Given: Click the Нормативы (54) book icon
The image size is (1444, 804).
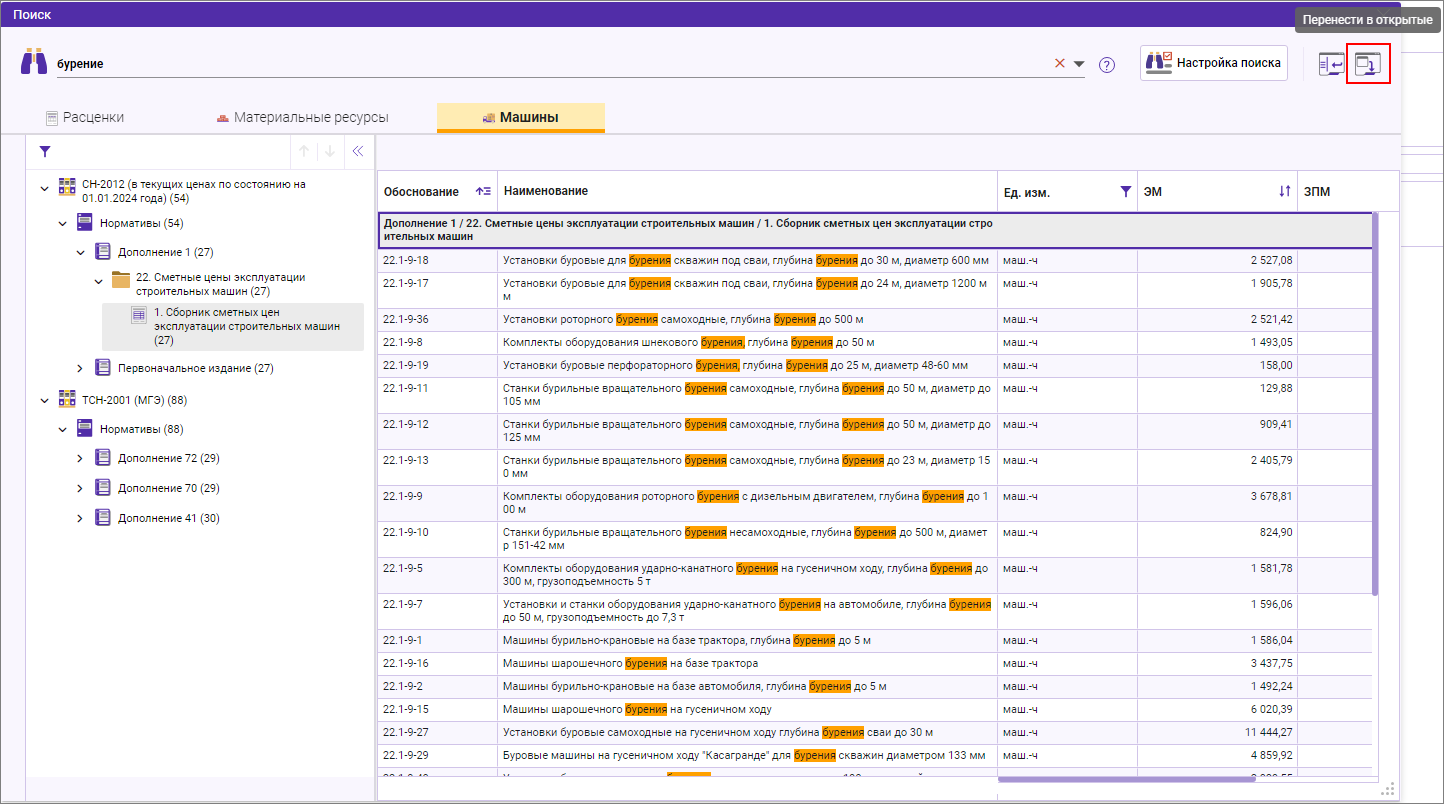Looking at the screenshot, I should [x=85, y=222].
